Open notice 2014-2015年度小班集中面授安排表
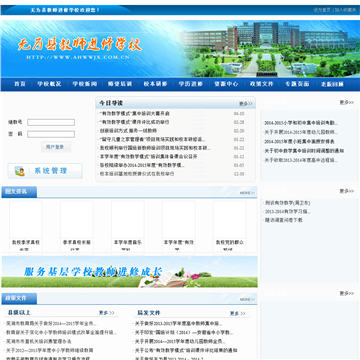 300,142
